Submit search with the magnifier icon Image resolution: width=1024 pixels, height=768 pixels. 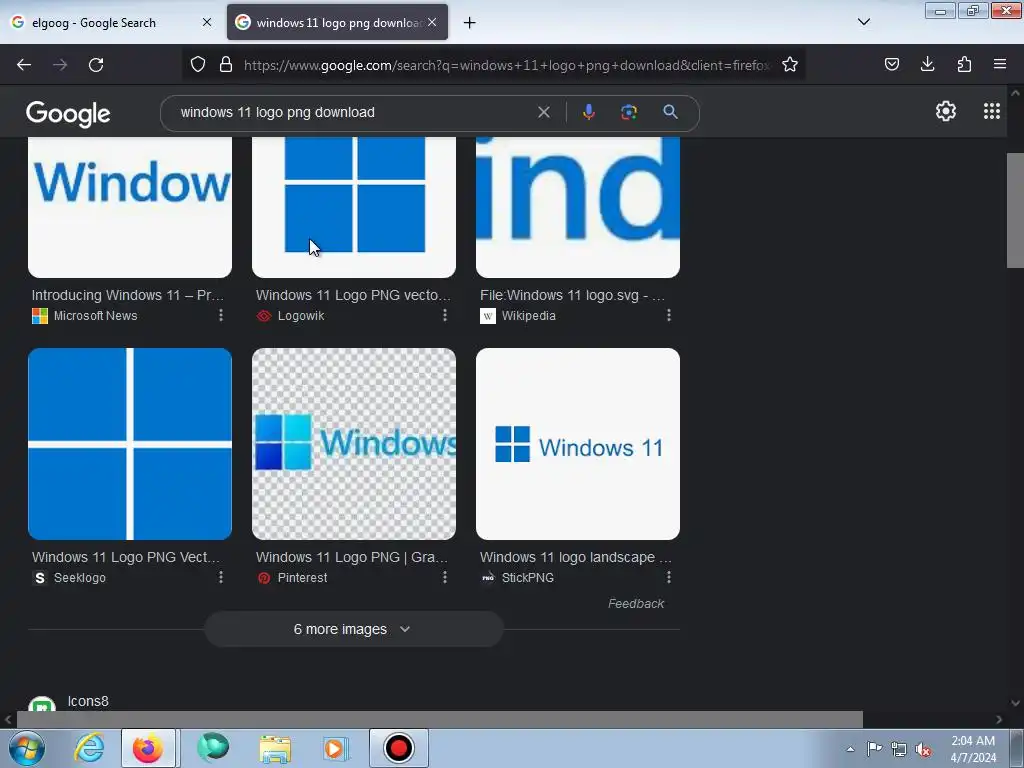(x=671, y=112)
